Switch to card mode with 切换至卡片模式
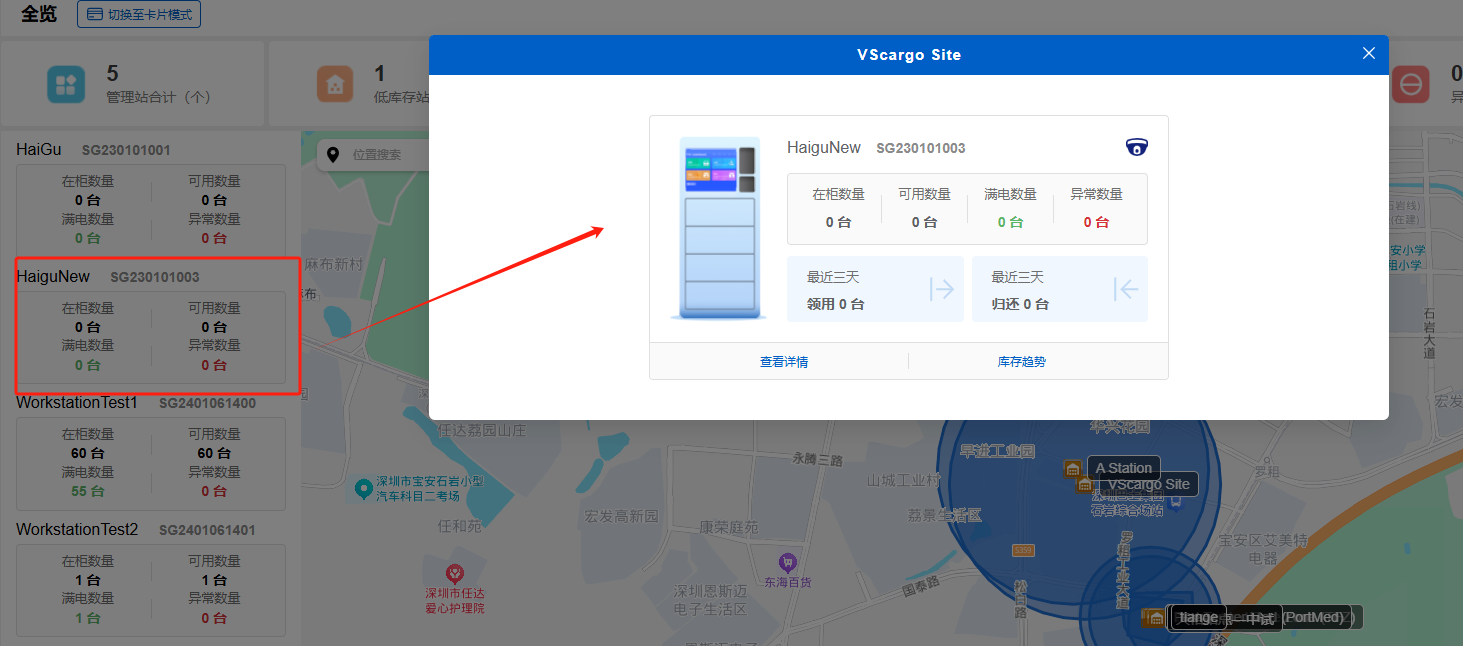The image size is (1463, 646). 139,15
